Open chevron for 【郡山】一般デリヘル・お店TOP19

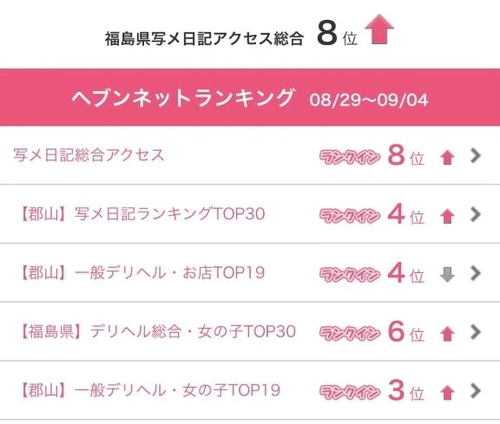[x=476, y=273]
